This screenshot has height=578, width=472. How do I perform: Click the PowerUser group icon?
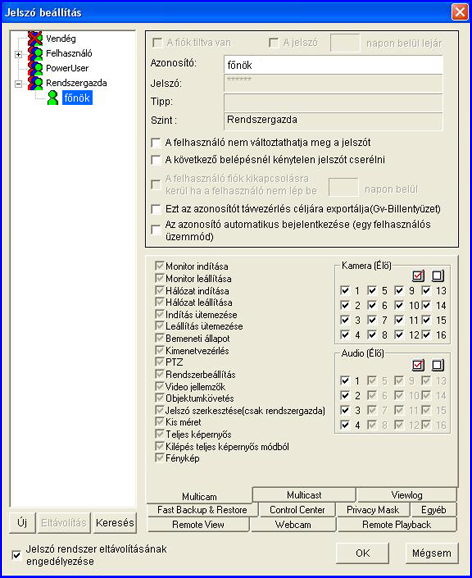coord(35,68)
